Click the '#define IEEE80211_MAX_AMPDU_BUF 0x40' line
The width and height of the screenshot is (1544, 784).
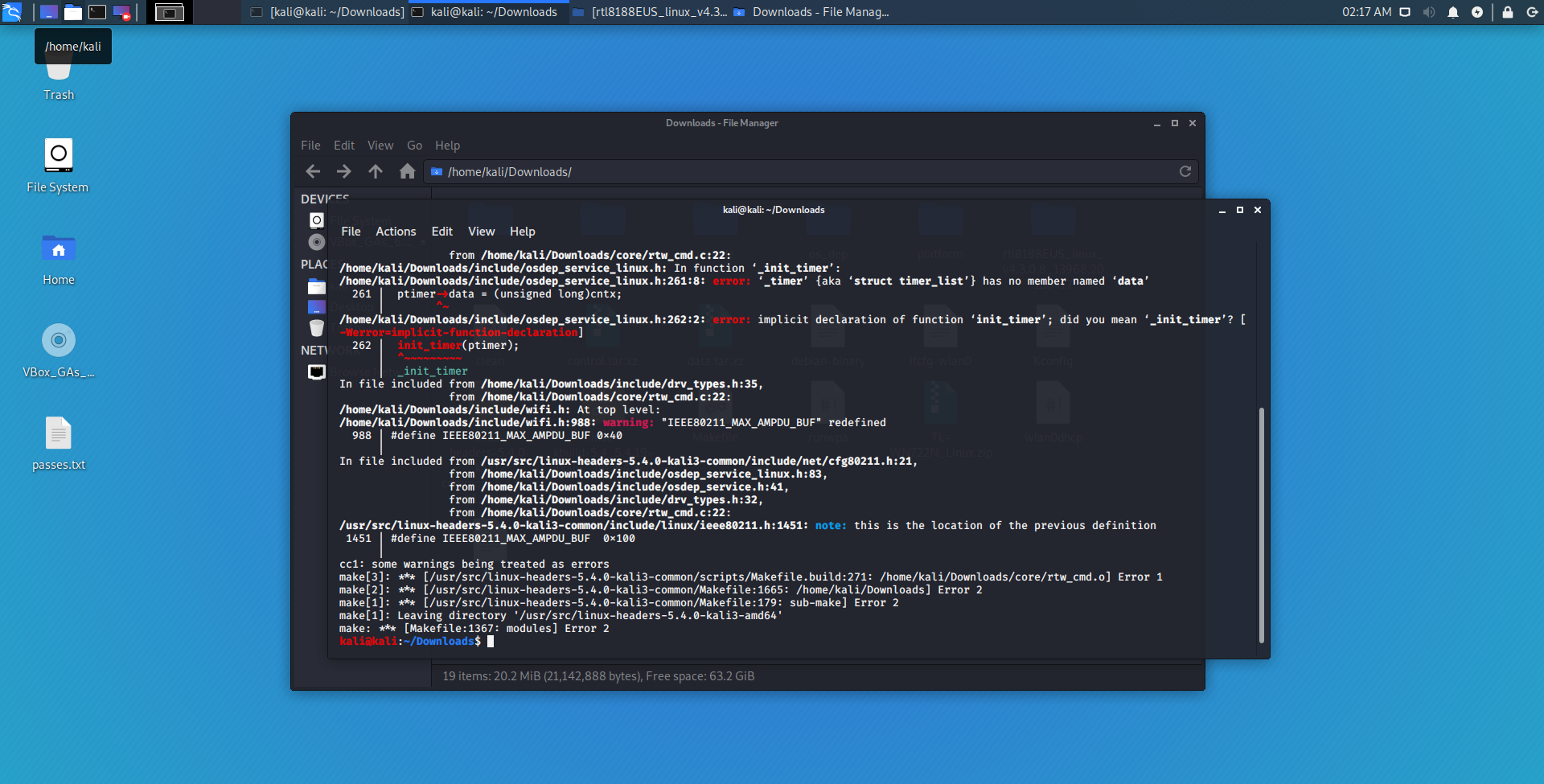507,436
